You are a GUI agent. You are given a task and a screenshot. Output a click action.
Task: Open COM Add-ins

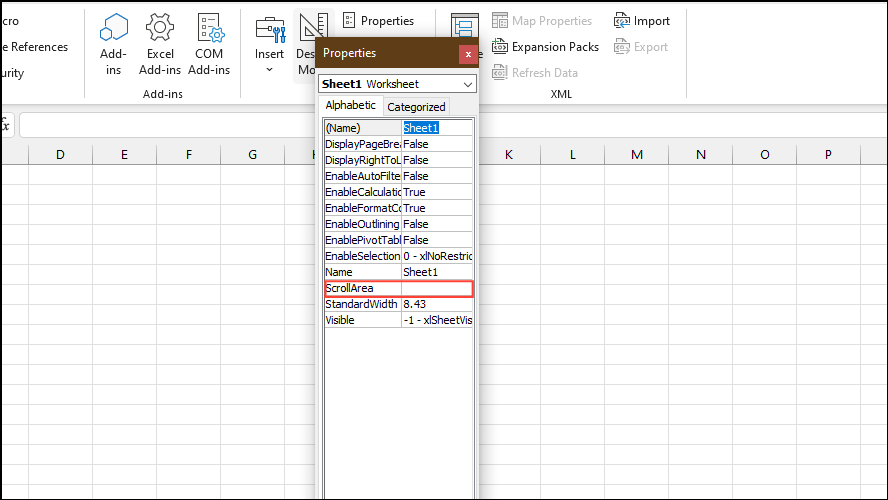coord(209,44)
